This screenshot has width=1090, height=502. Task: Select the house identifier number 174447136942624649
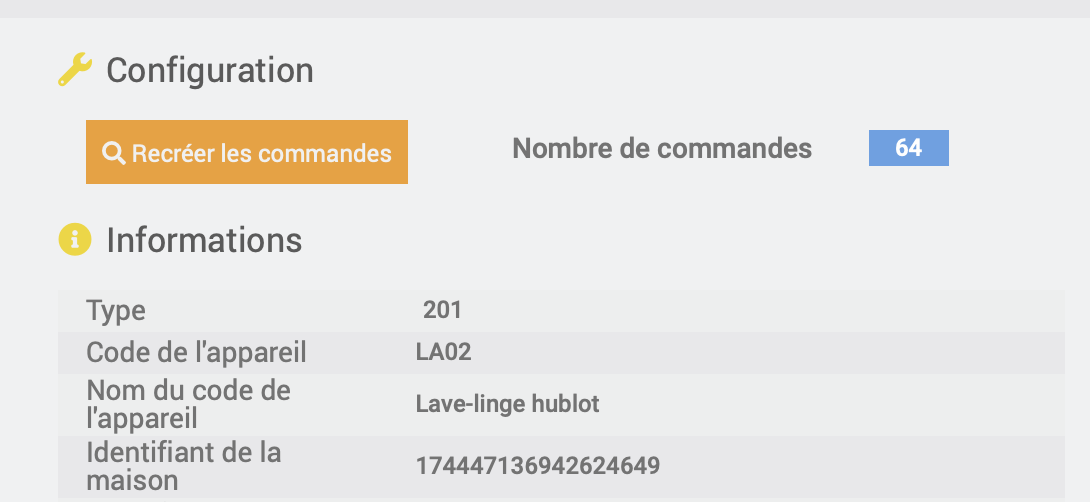(x=537, y=466)
